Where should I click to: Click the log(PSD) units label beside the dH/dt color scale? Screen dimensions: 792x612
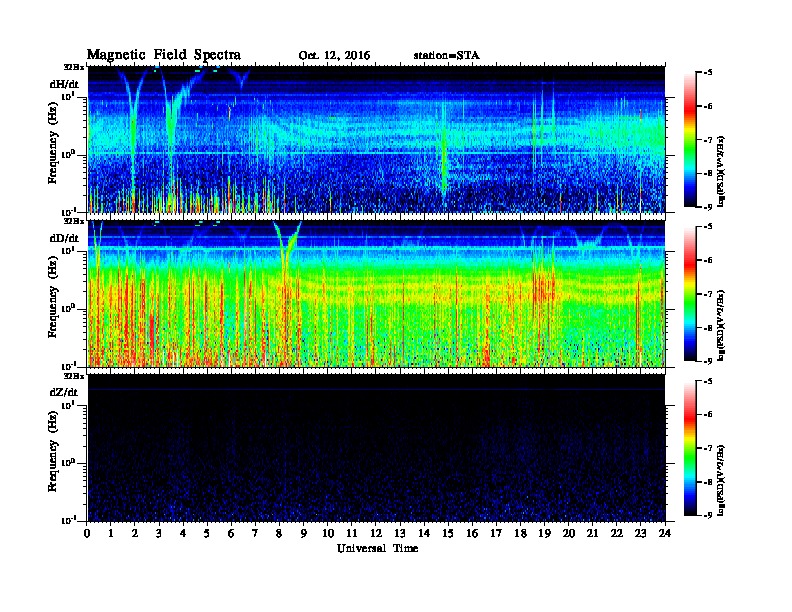tap(721, 171)
